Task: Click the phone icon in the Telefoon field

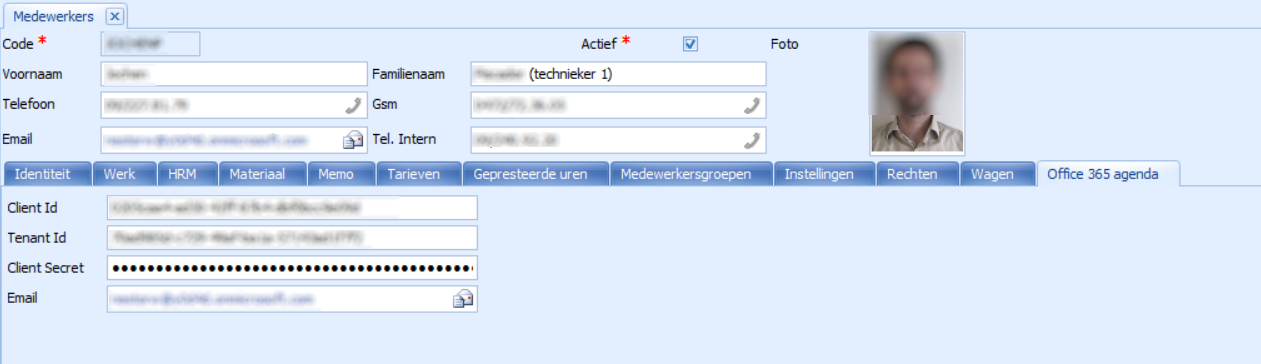Action: pos(354,105)
